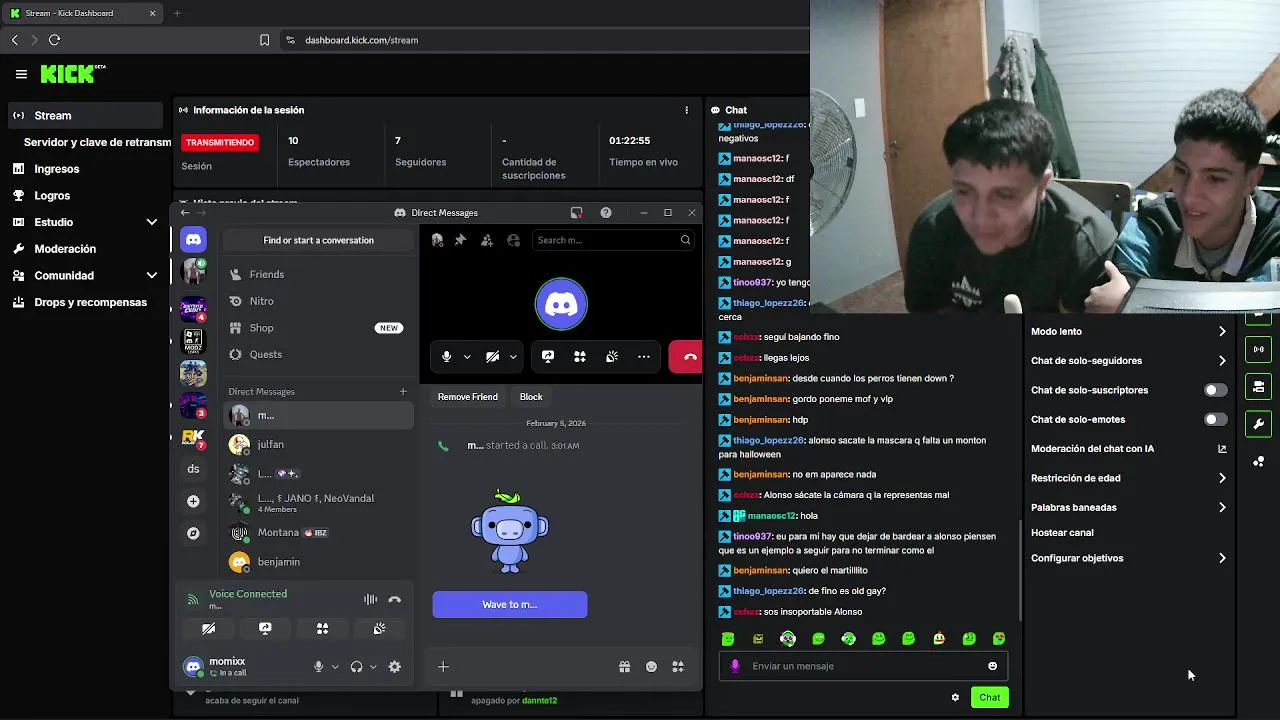Open Discord Discover compass icon

[x=193, y=533]
